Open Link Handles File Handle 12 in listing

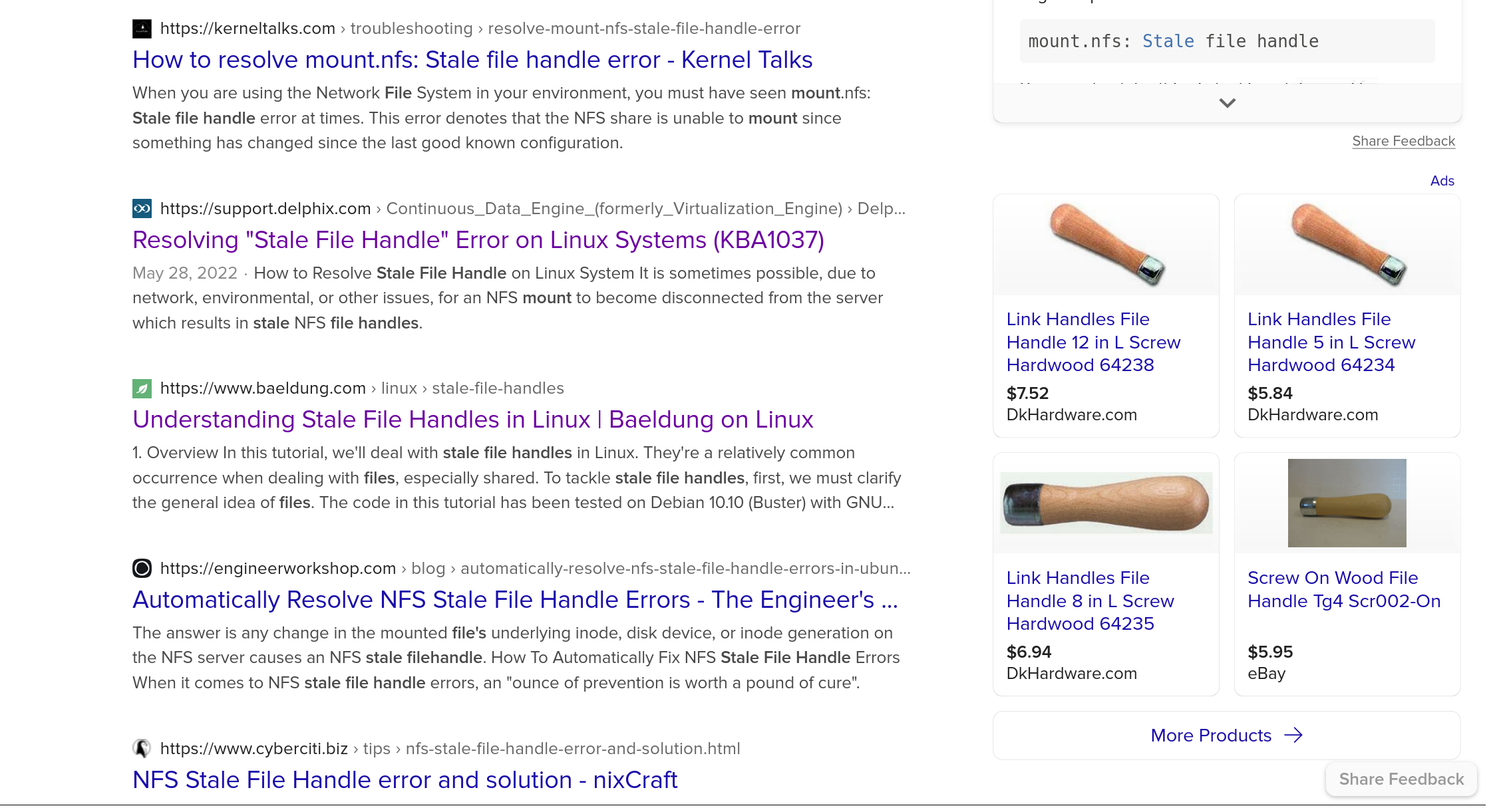(1093, 342)
